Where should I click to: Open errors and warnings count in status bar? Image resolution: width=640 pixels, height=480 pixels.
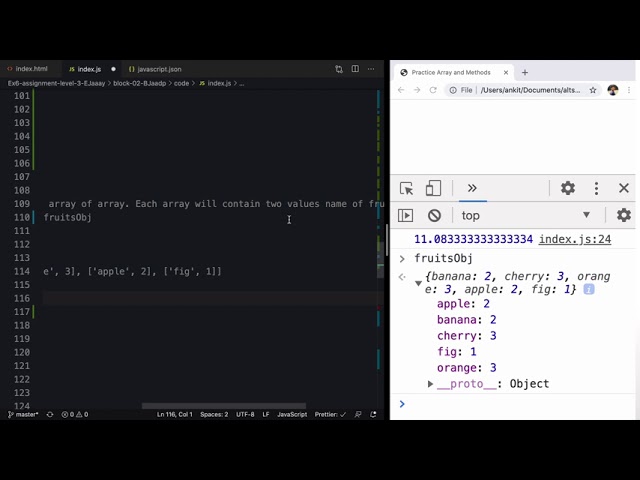click(75, 414)
